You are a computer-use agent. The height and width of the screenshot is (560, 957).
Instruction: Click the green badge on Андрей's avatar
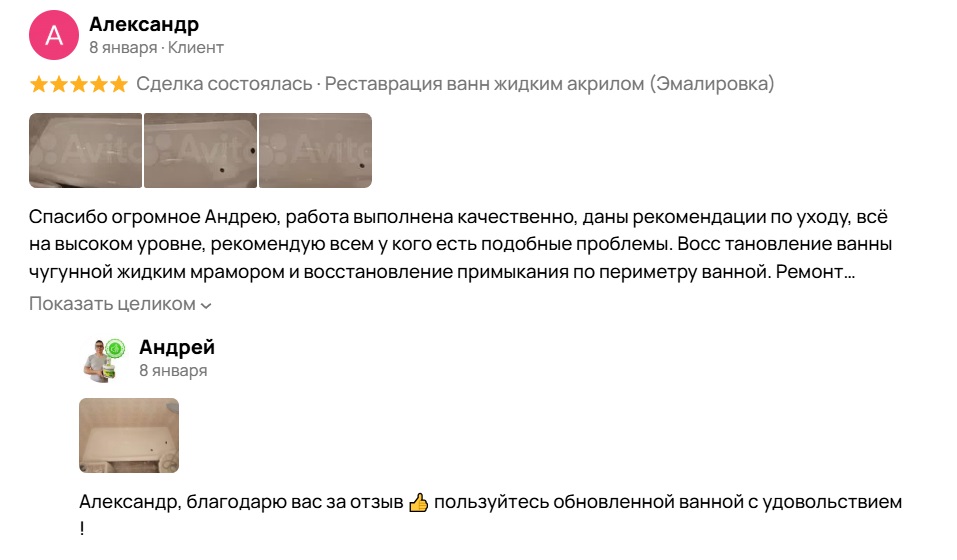coord(116,348)
